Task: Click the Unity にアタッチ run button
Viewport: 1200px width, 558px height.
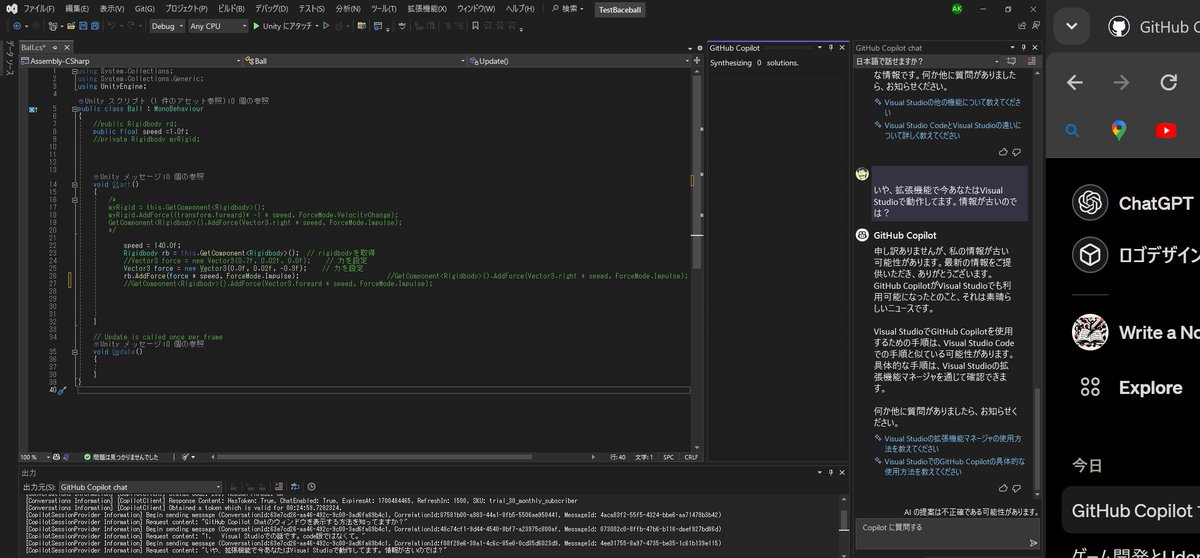Action: point(283,25)
